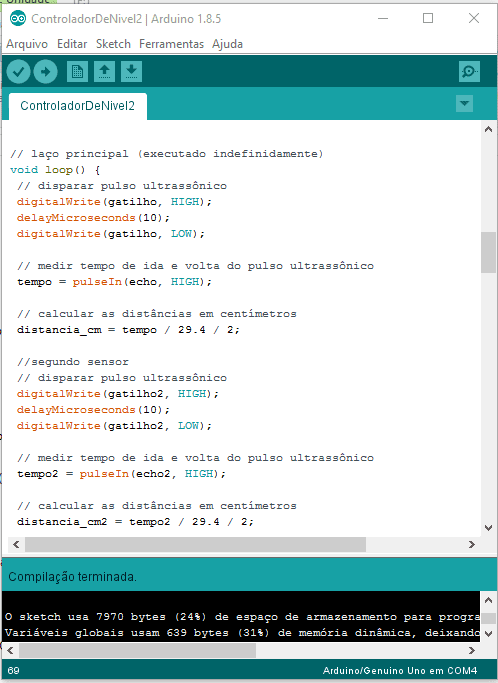Click console horizontal scrollbar right arrow

tap(471, 650)
